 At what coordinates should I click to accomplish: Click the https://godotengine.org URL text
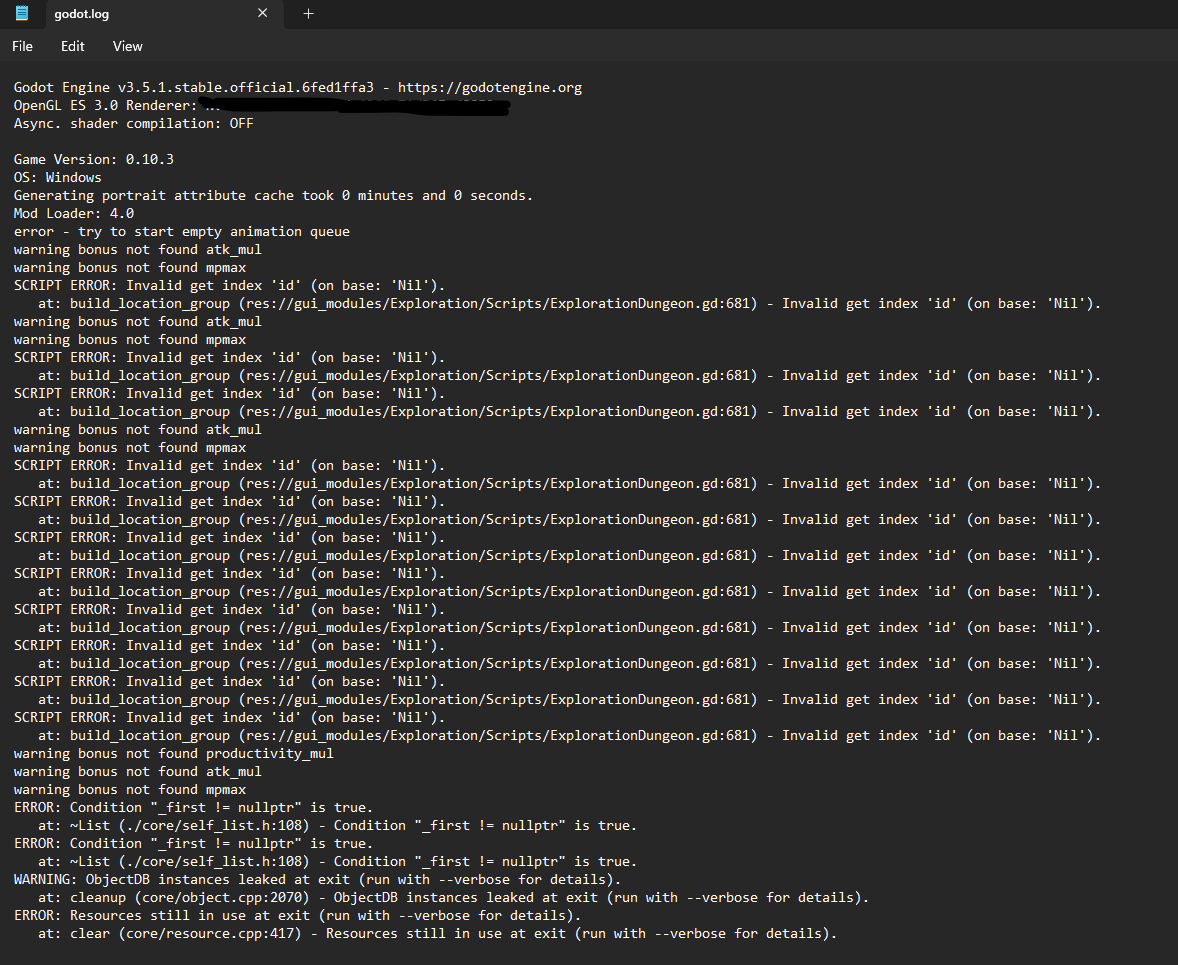coord(490,87)
